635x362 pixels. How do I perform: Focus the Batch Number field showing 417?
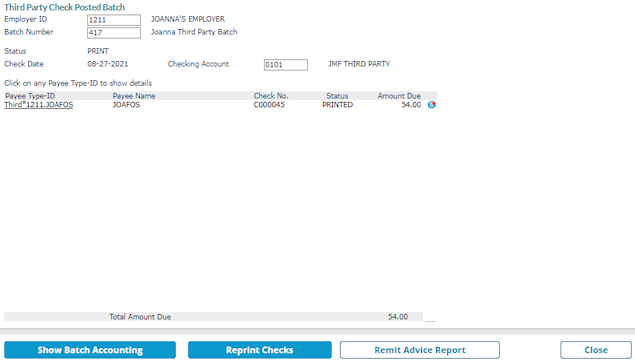pyautogui.click(x=114, y=33)
